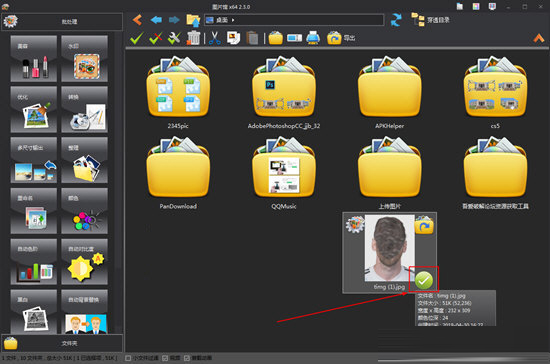Toggle green selection check on timg (1).jpg
The image size is (550, 364).
point(424,280)
